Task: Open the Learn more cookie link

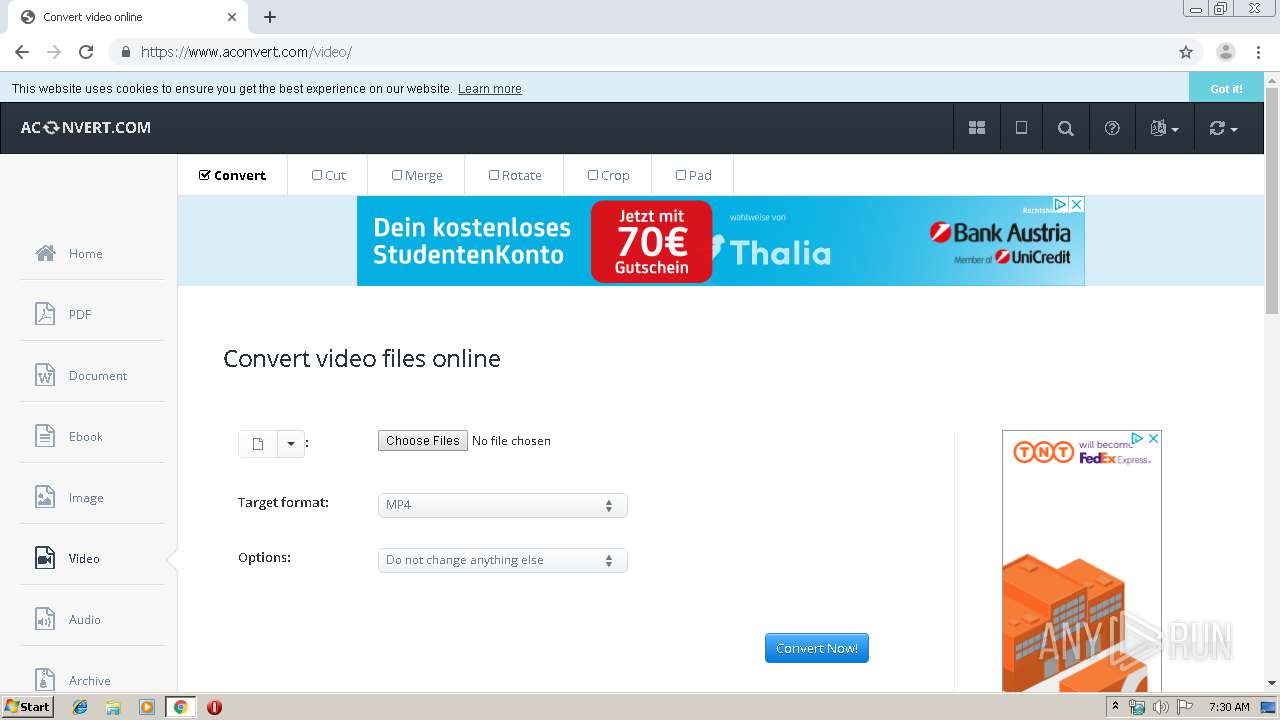Action: click(x=490, y=89)
